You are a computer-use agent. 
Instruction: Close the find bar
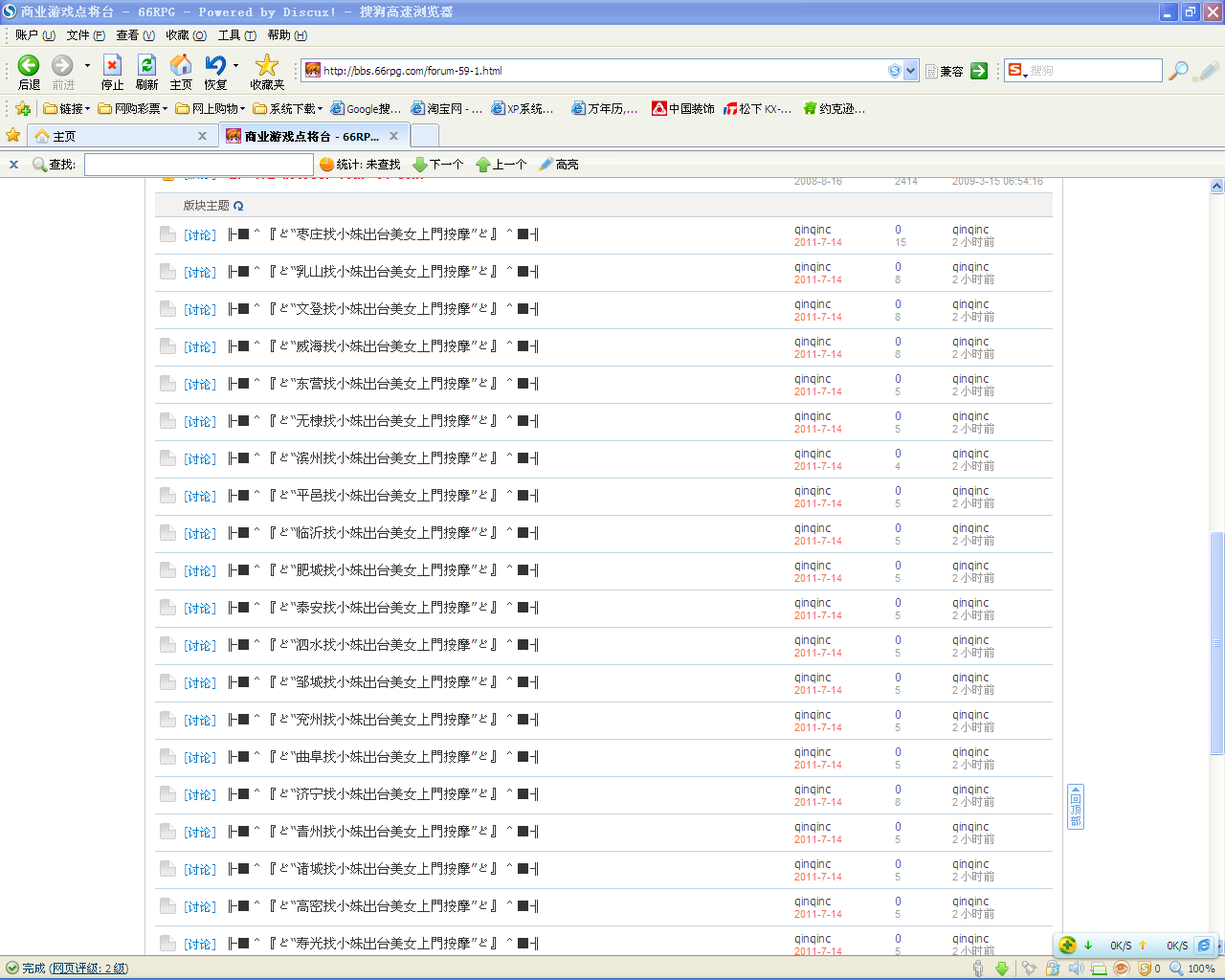pos(13,165)
